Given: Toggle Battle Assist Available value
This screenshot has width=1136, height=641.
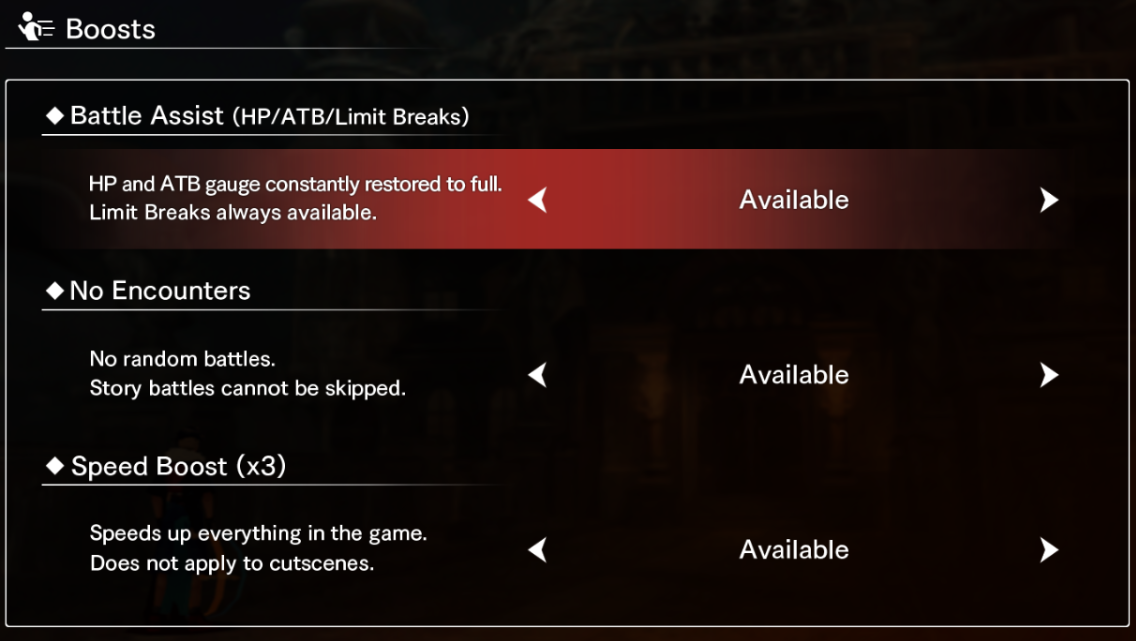Looking at the screenshot, I should (x=793, y=200).
